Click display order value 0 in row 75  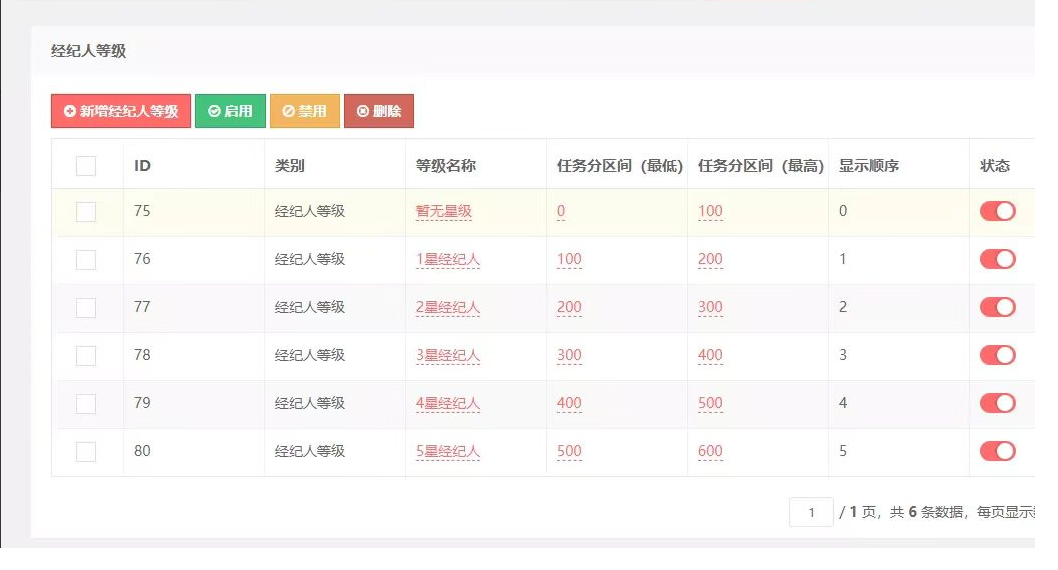[x=843, y=211]
